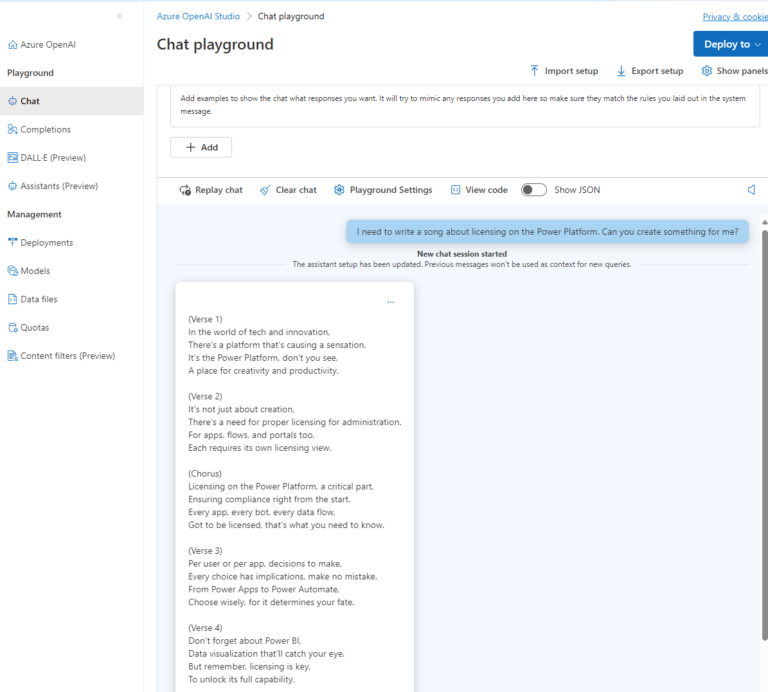Click the Azure OpenAI home icon
The width and height of the screenshot is (768, 692).
coord(13,45)
